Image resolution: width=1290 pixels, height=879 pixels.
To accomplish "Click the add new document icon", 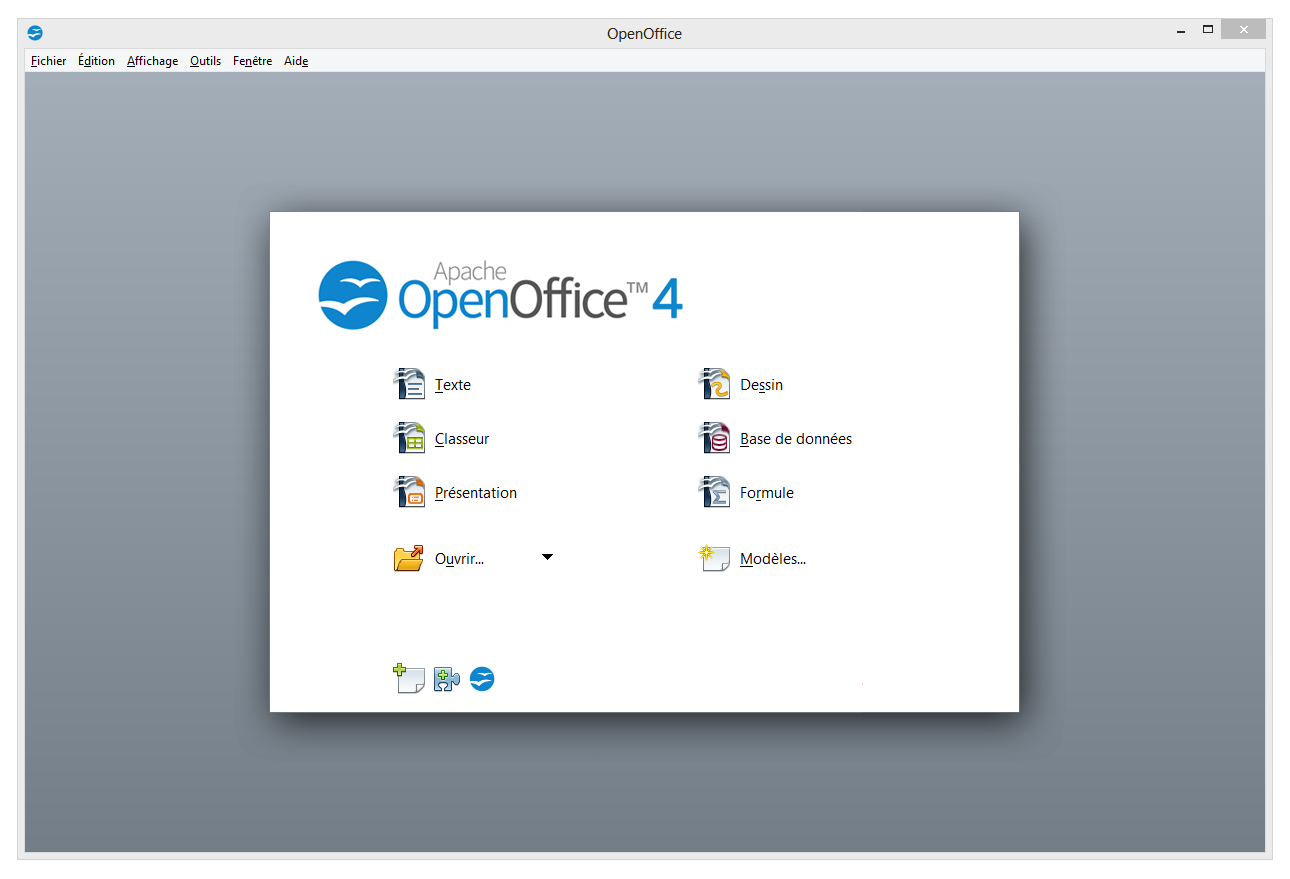I will pyautogui.click(x=409, y=678).
